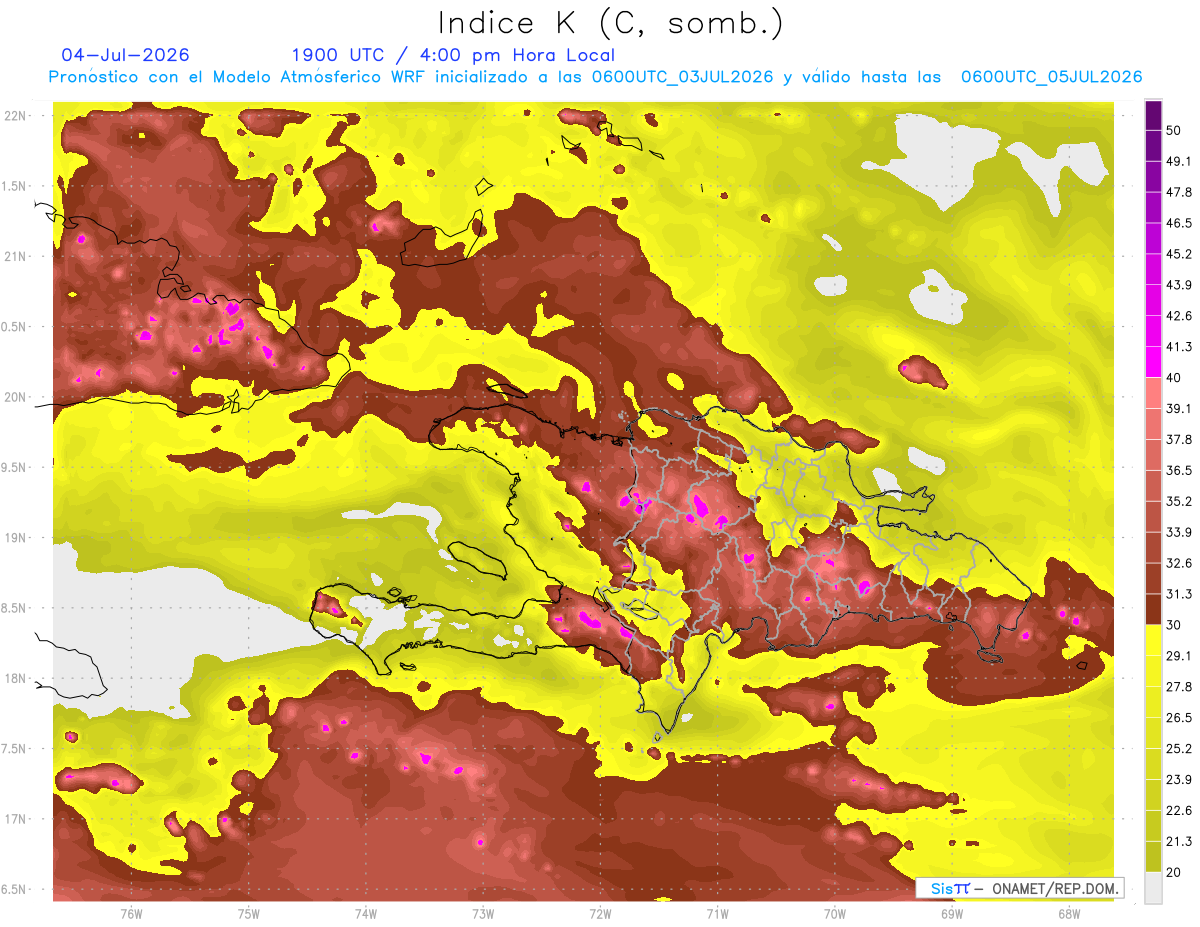Click the valid-until time "0600UTC_05JUL2026"
The height and width of the screenshot is (927, 1200).
[1051, 77]
